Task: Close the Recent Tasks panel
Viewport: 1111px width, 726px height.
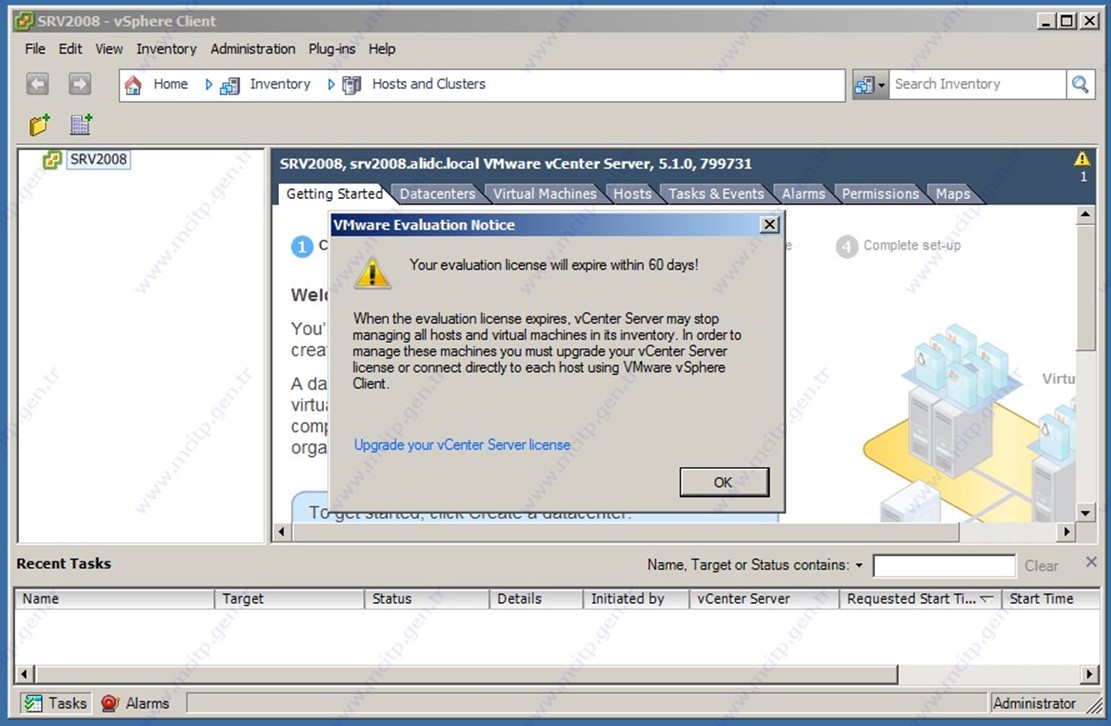Action: coord(1091,562)
